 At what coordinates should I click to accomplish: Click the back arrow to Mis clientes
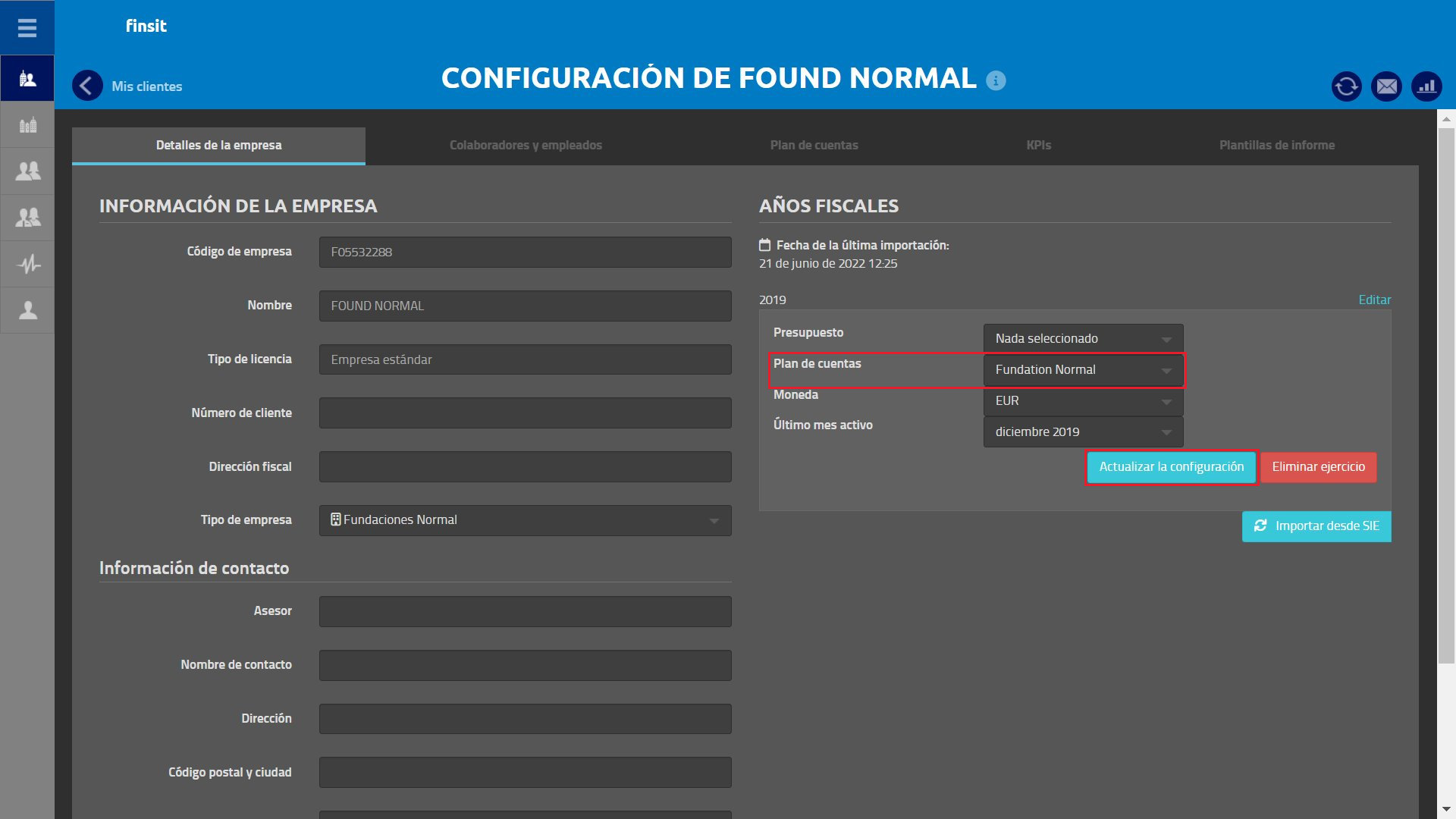pos(87,86)
